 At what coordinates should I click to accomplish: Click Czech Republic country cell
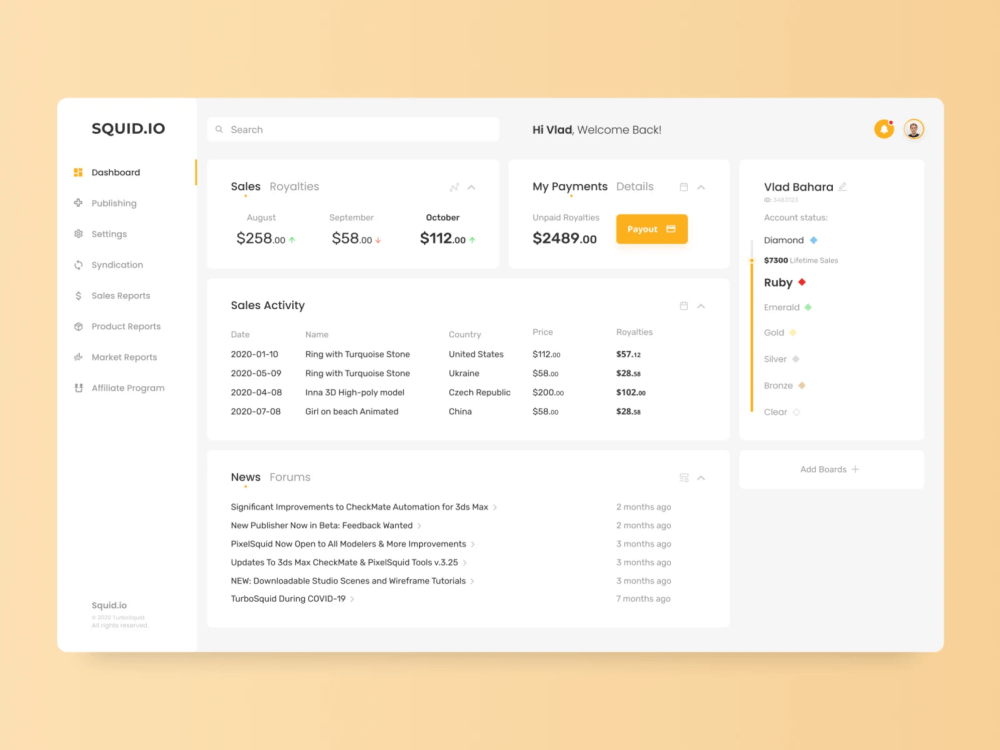[x=480, y=393]
